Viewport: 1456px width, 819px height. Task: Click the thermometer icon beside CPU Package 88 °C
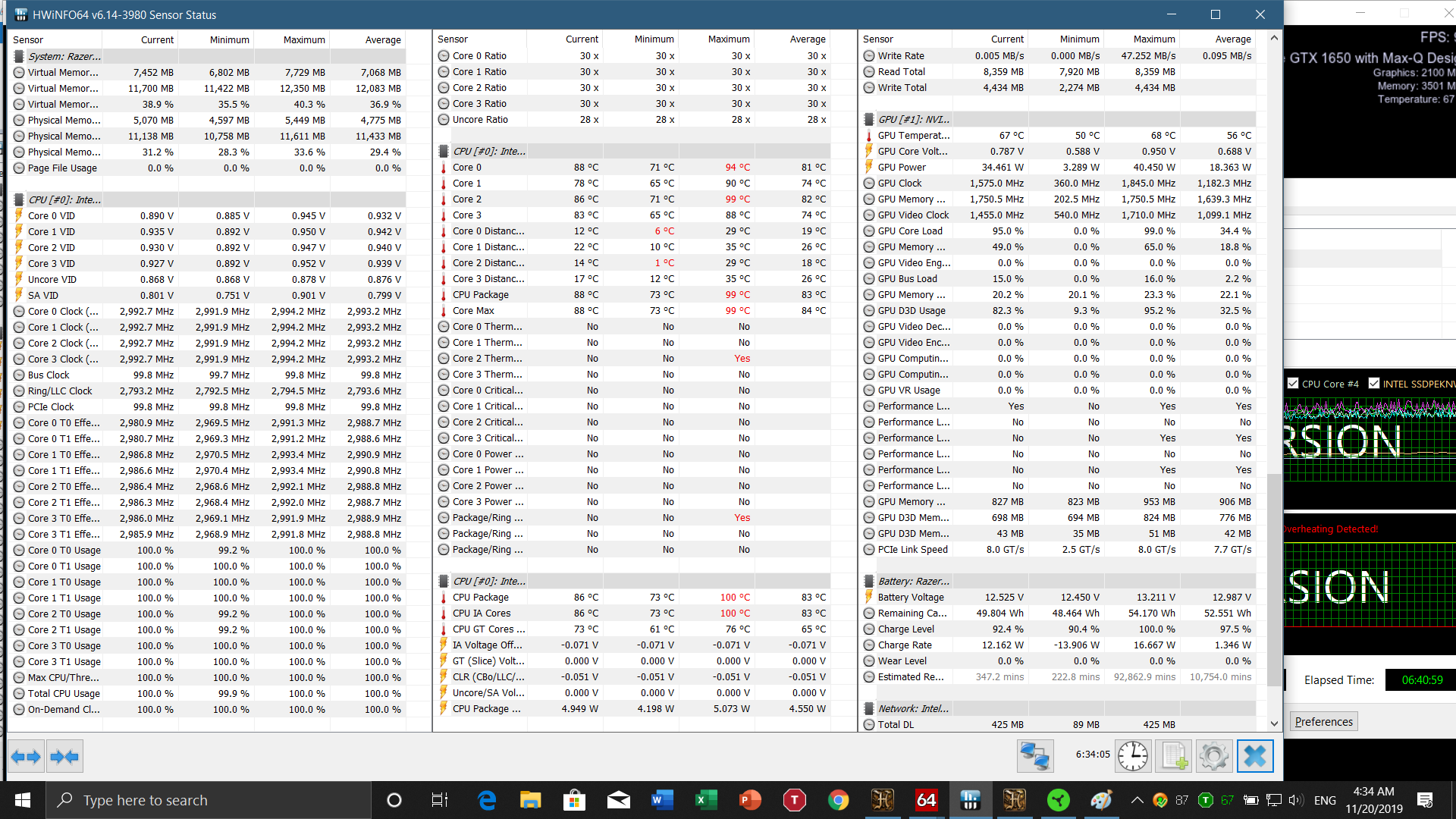444,295
